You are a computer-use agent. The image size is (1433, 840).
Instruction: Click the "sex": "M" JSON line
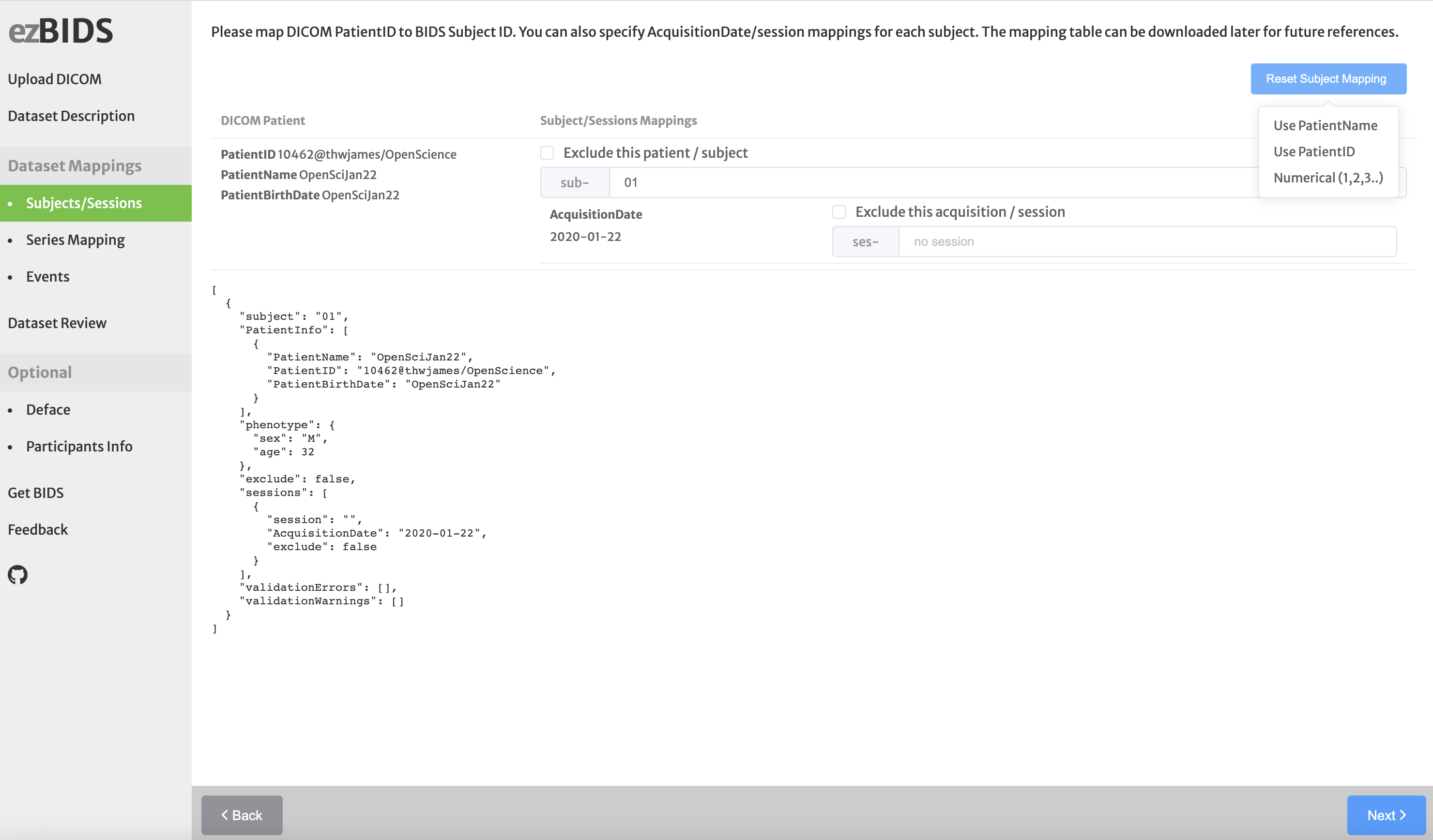coord(290,438)
